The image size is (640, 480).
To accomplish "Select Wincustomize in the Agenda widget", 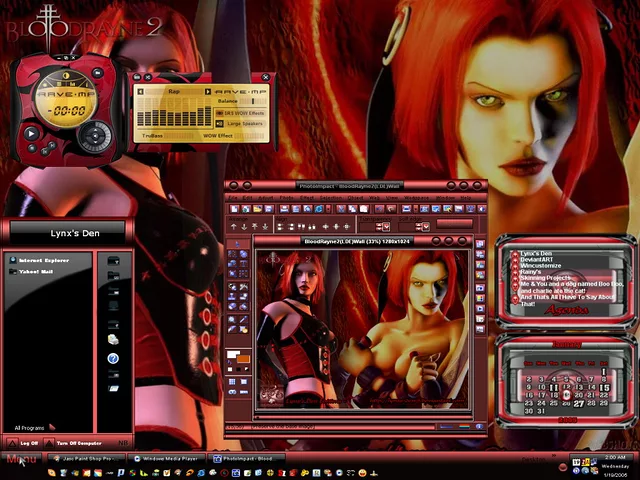I will [x=540, y=265].
